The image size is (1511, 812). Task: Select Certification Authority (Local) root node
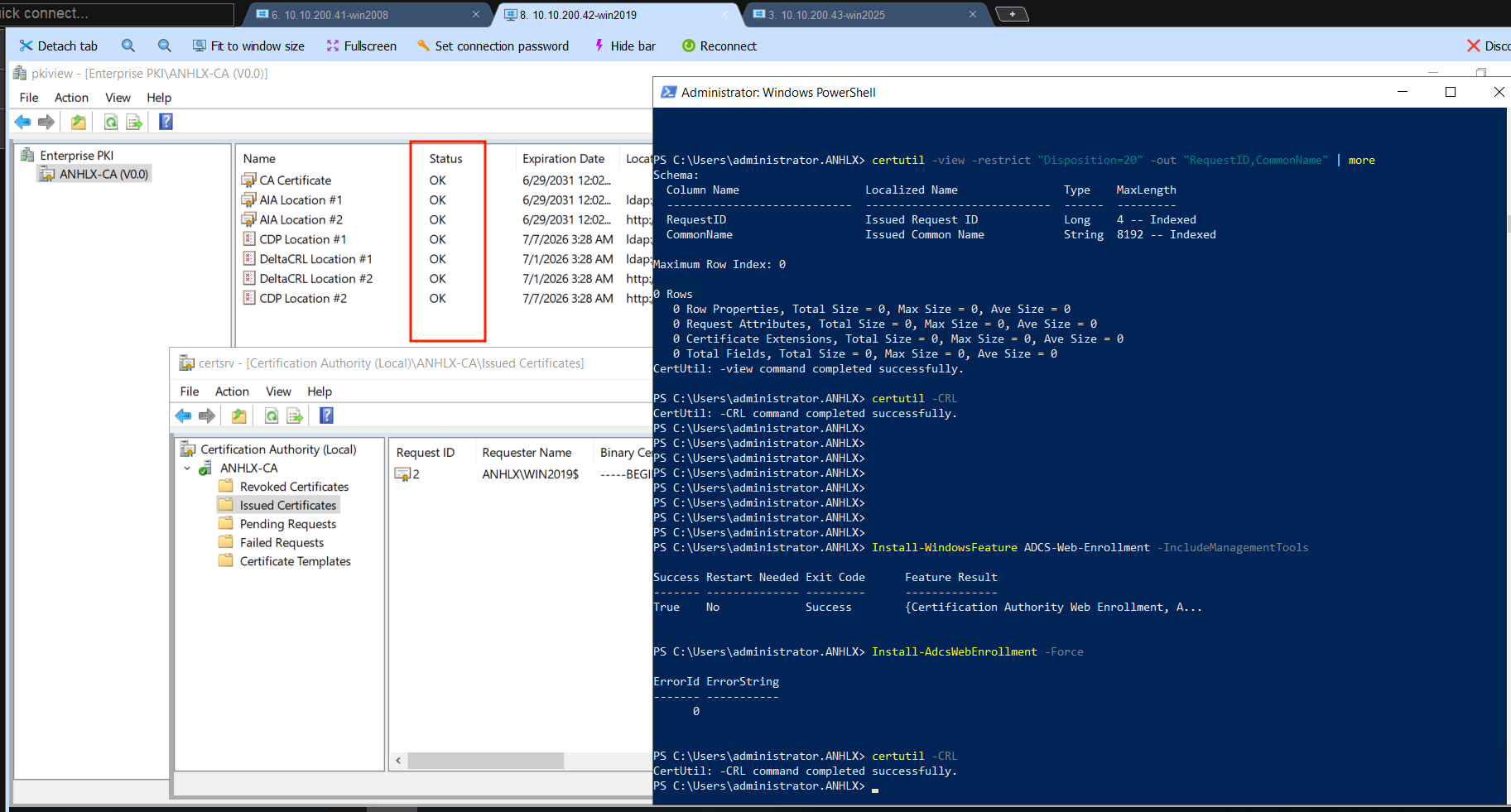pos(278,449)
